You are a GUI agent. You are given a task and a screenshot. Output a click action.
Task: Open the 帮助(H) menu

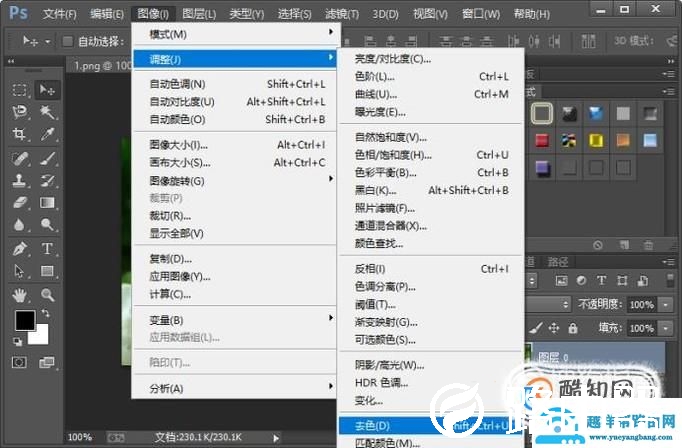[x=532, y=14]
